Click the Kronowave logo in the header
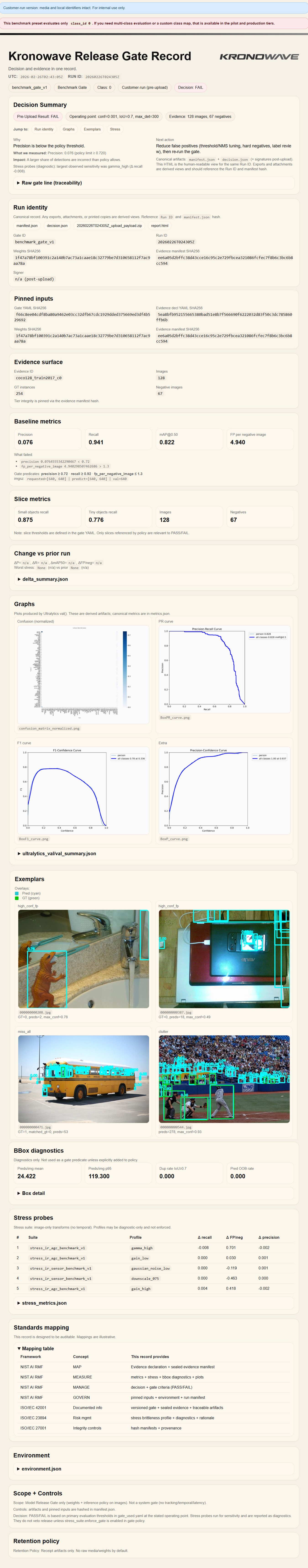This screenshot has height=1568, width=308. click(x=259, y=57)
